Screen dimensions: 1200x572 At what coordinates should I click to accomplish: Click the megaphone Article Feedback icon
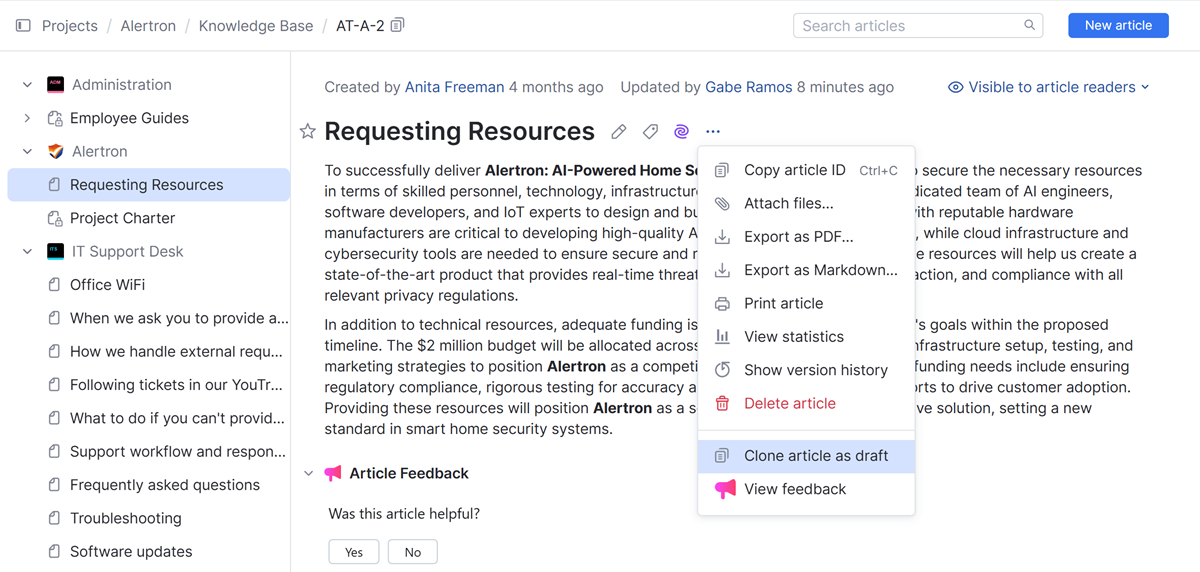point(333,473)
